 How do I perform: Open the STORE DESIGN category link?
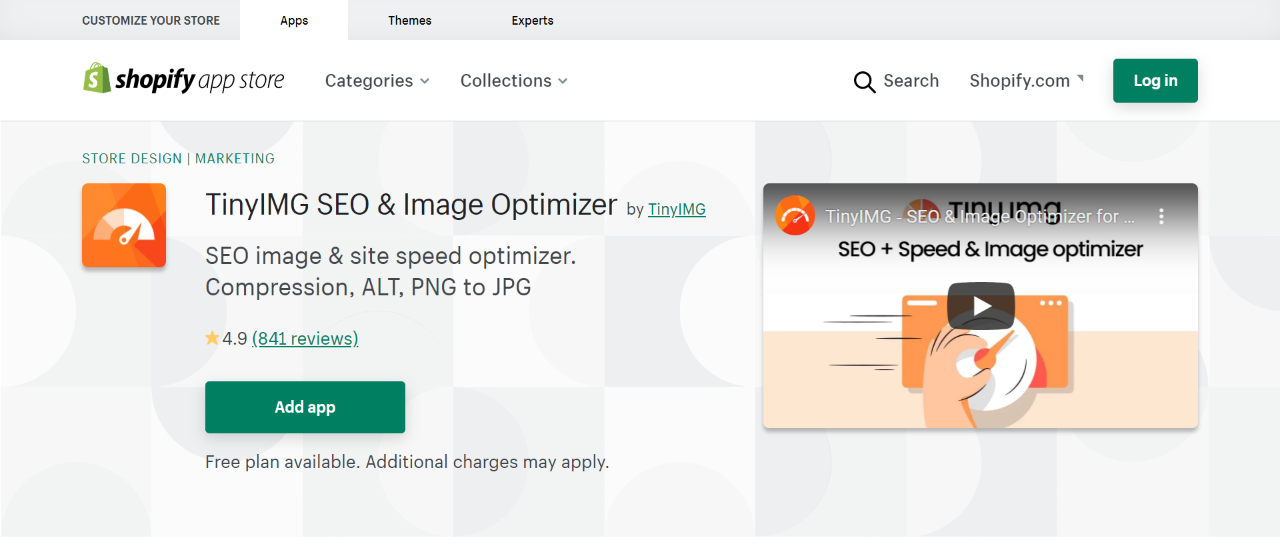(132, 158)
